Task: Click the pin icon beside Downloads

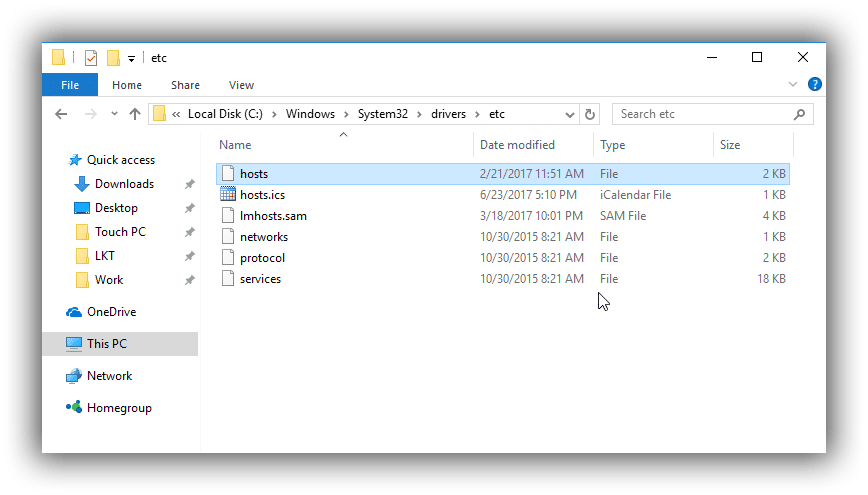Action: coord(189,184)
